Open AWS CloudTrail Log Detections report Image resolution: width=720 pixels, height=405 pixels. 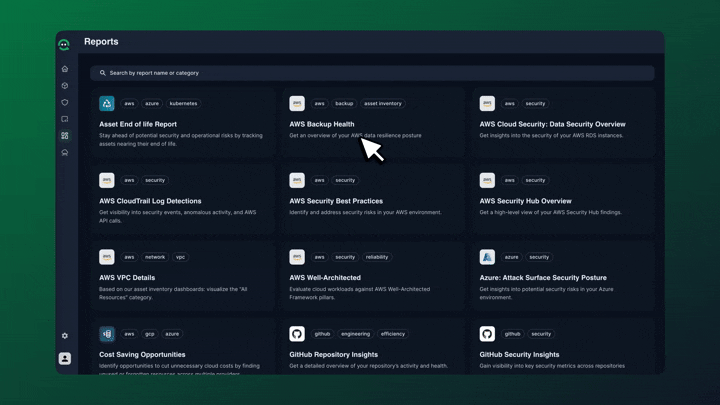tap(150, 201)
